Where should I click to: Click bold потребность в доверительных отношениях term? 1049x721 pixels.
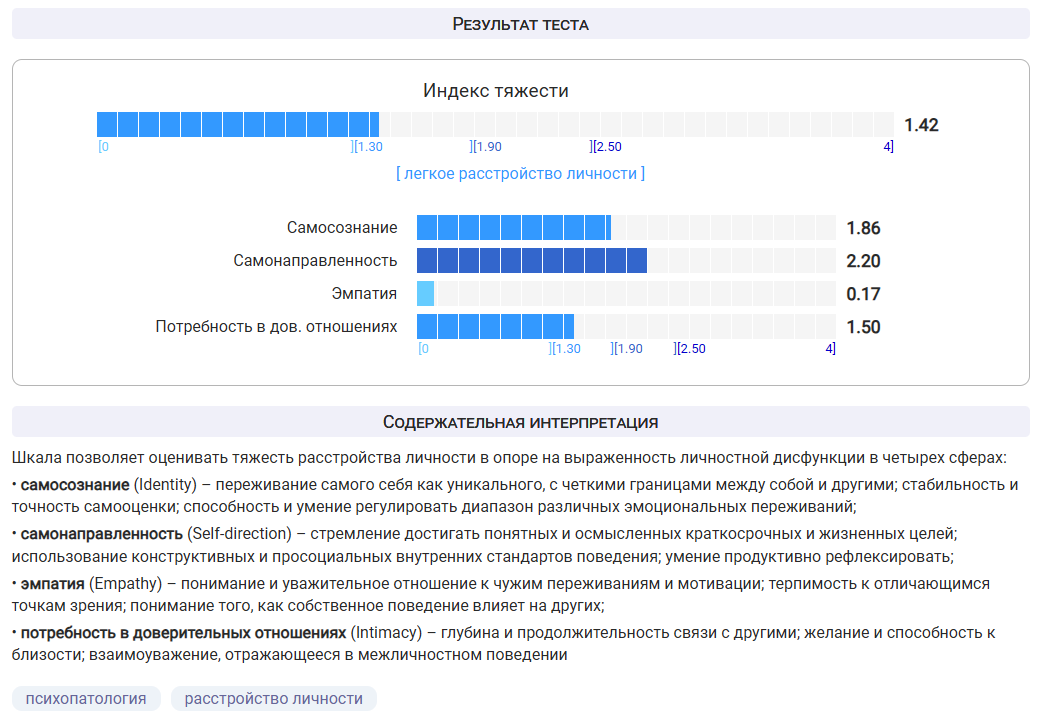(x=183, y=633)
